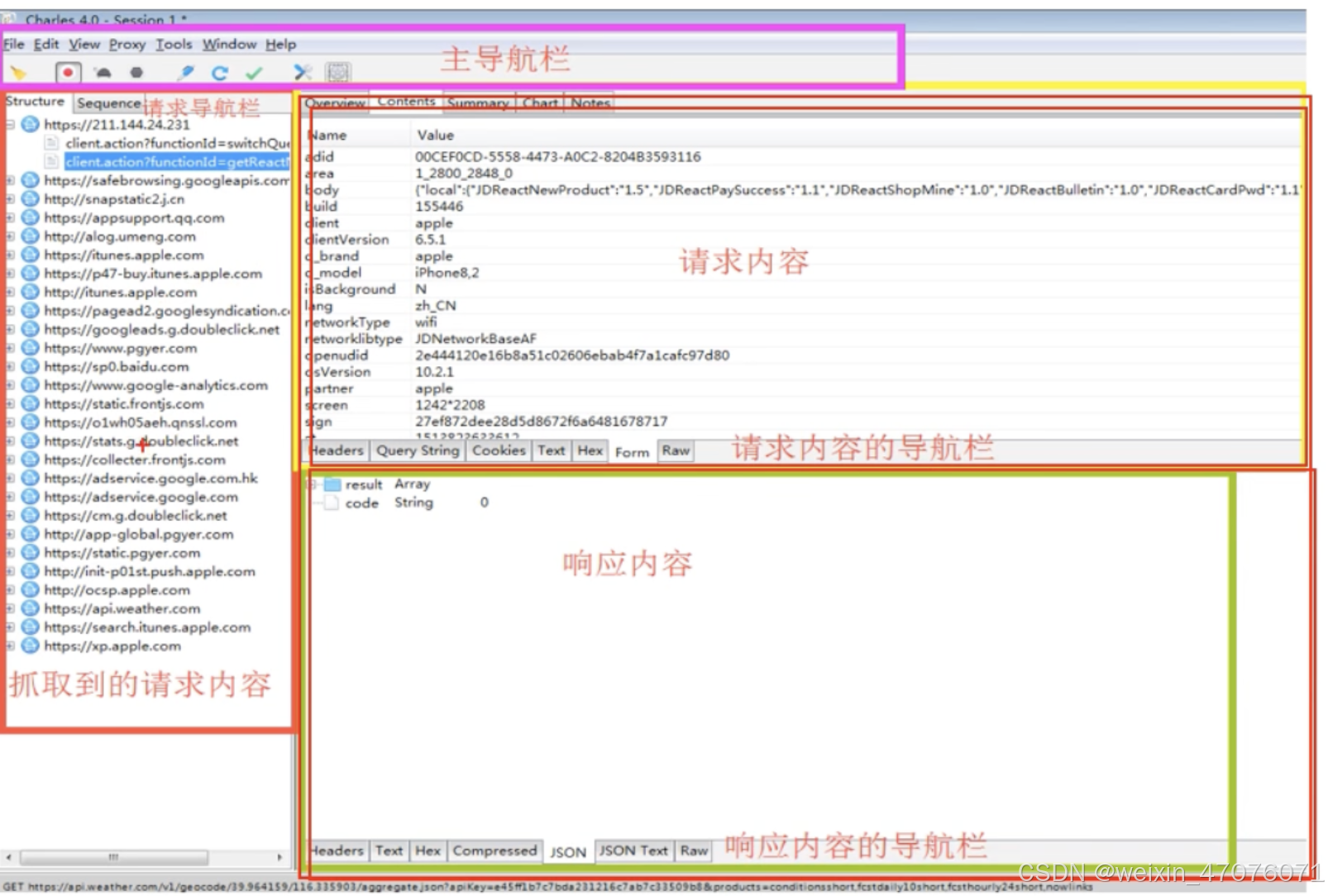Expand the https://safebrowsing.googleapis.com node
Image resolution: width=1328 pixels, height=896 pixels.
click(x=11, y=180)
